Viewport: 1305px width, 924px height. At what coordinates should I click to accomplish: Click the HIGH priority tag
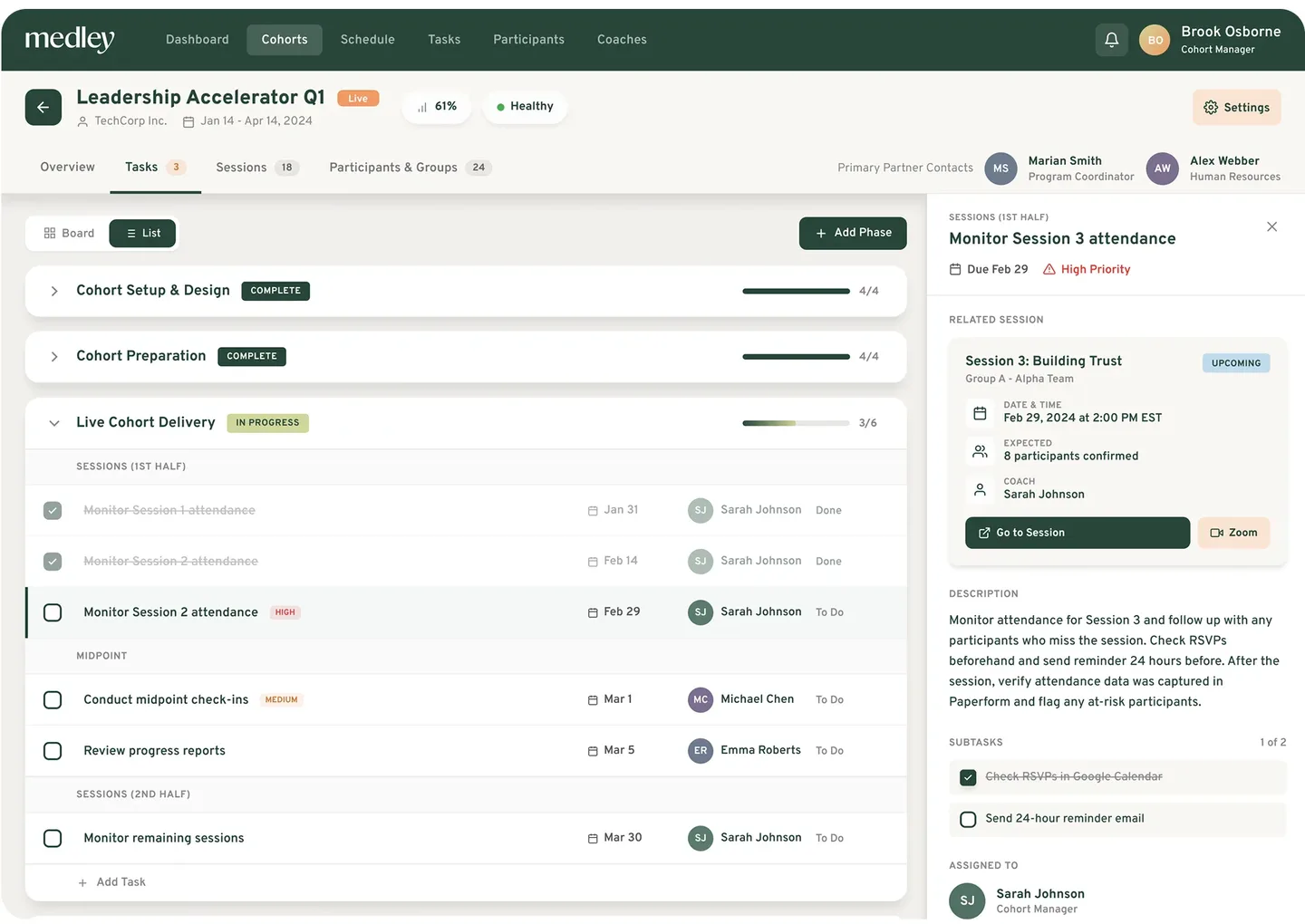pos(285,612)
